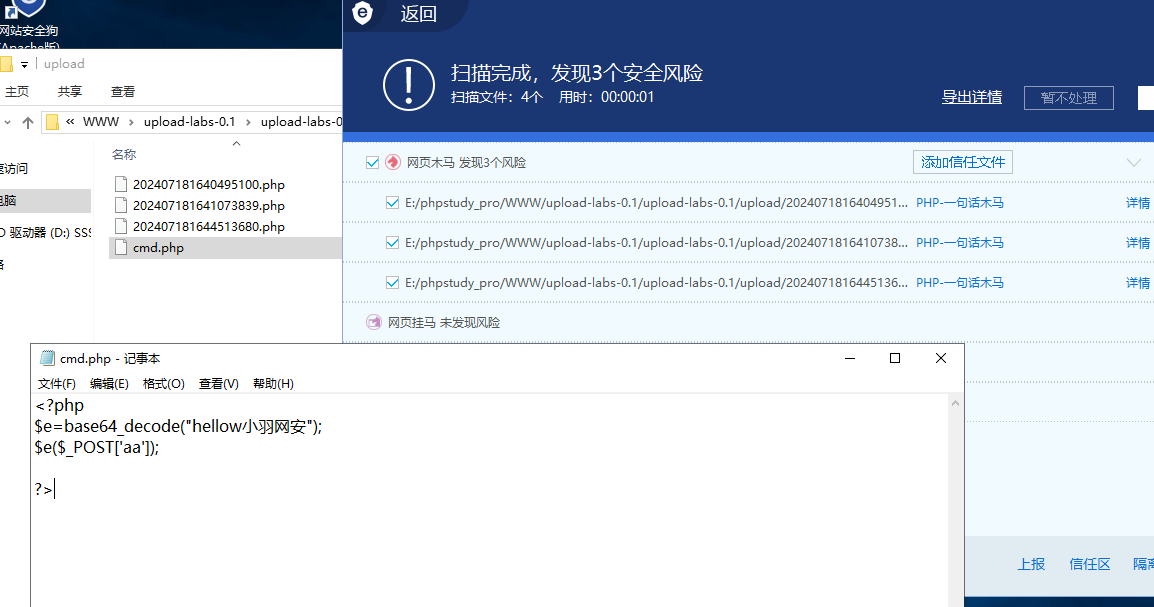Click the 添加信任文件 button
1154x607 pixels.
[x=962, y=162]
